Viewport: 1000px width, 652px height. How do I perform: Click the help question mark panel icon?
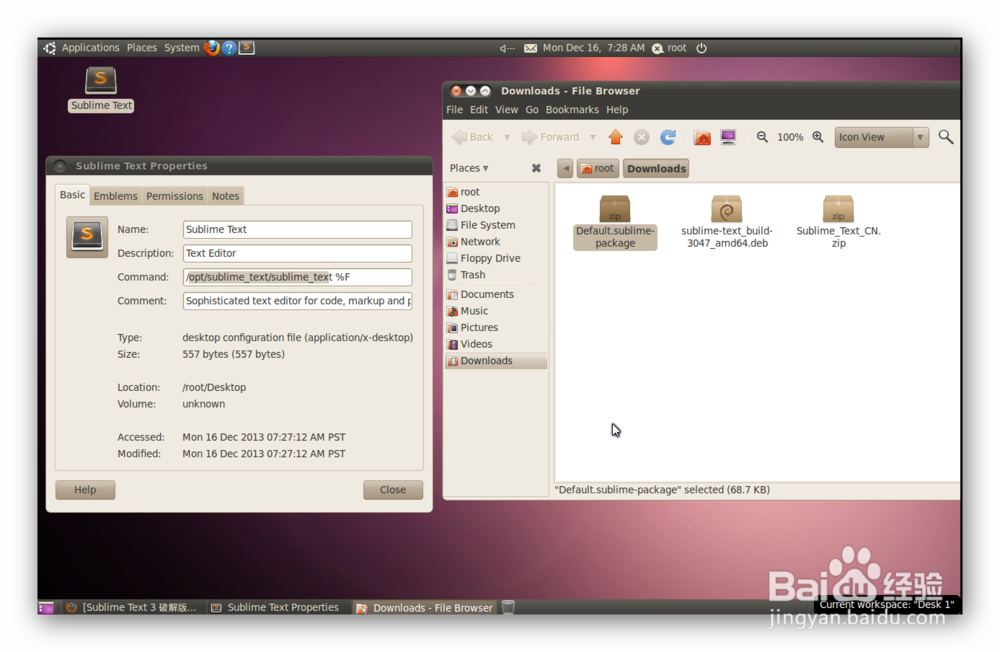tap(229, 48)
